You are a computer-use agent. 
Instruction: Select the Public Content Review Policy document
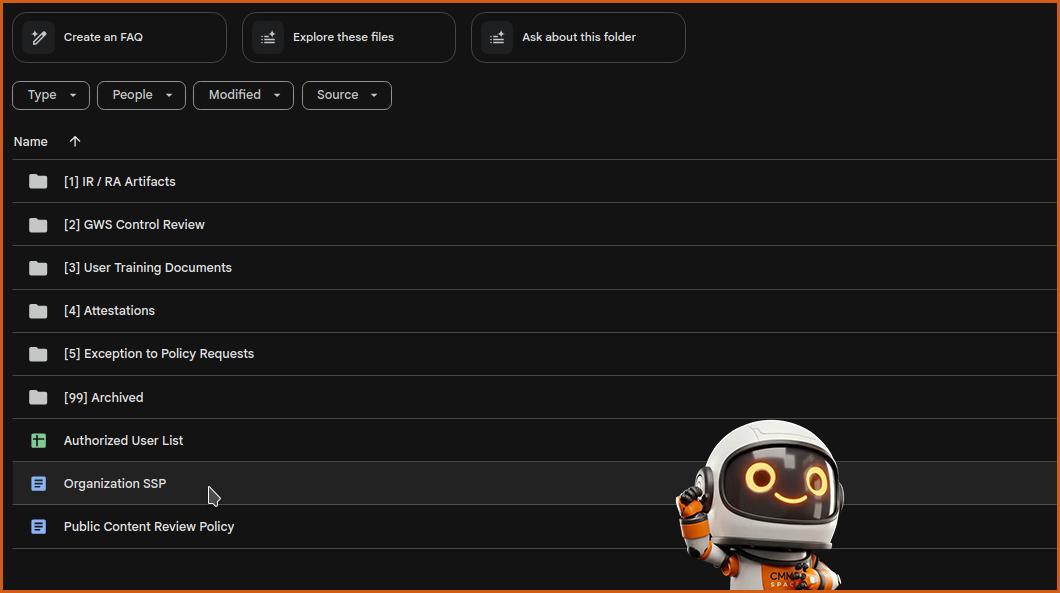click(x=534, y=526)
